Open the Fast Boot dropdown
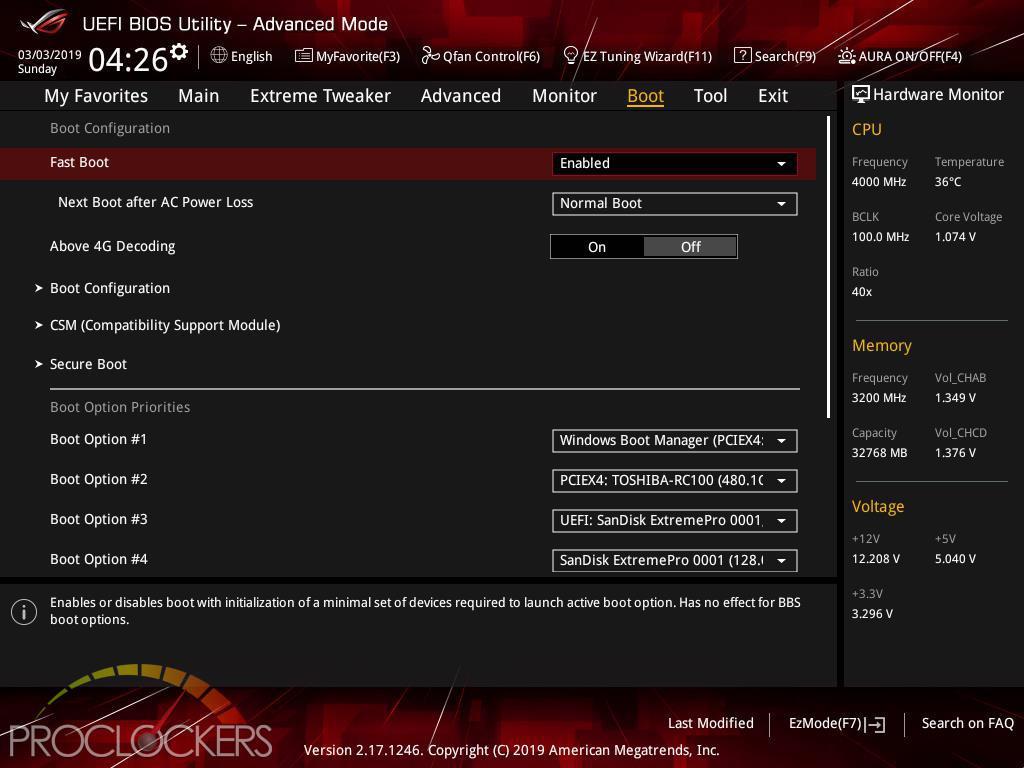Image resolution: width=1024 pixels, height=768 pixels. (675, 163)
